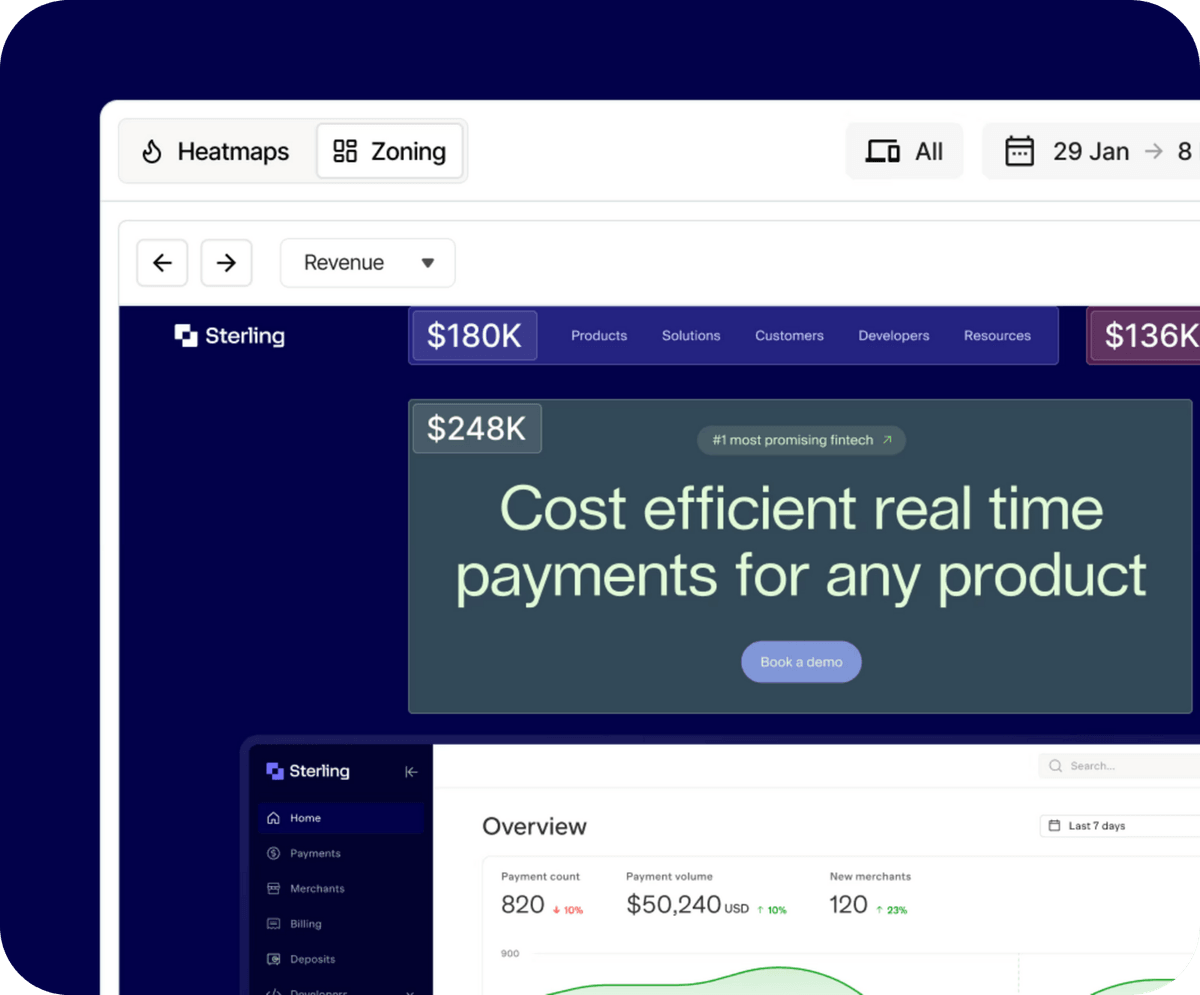This screenshot has width=1200, height=995.
Task: Click the Merchants storefront icon
Action: tap(274, 888)
